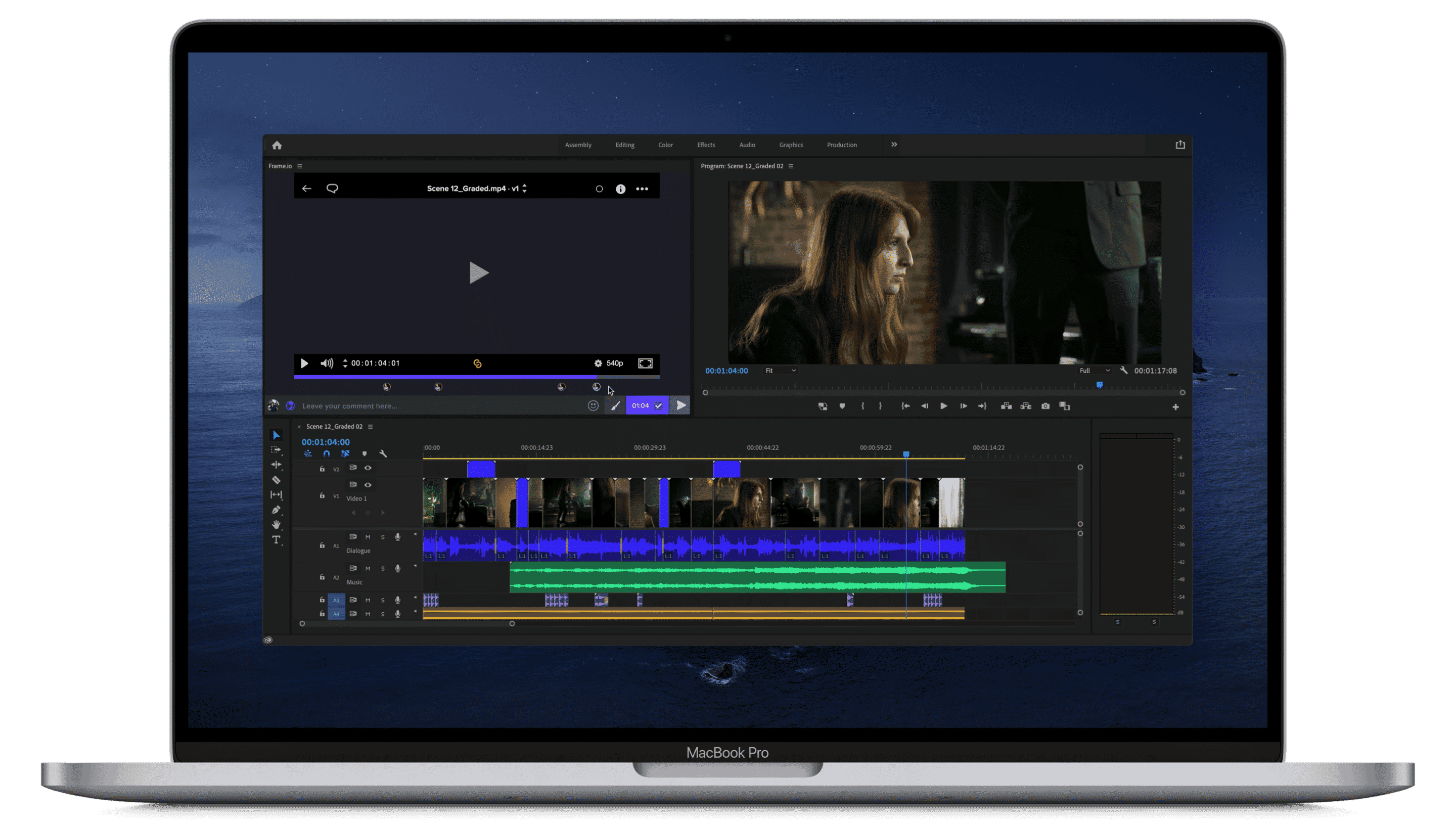The image size is (1456, 824).
Task: Open the Fit zoom level dropdown
Action: tap(781, 371)
